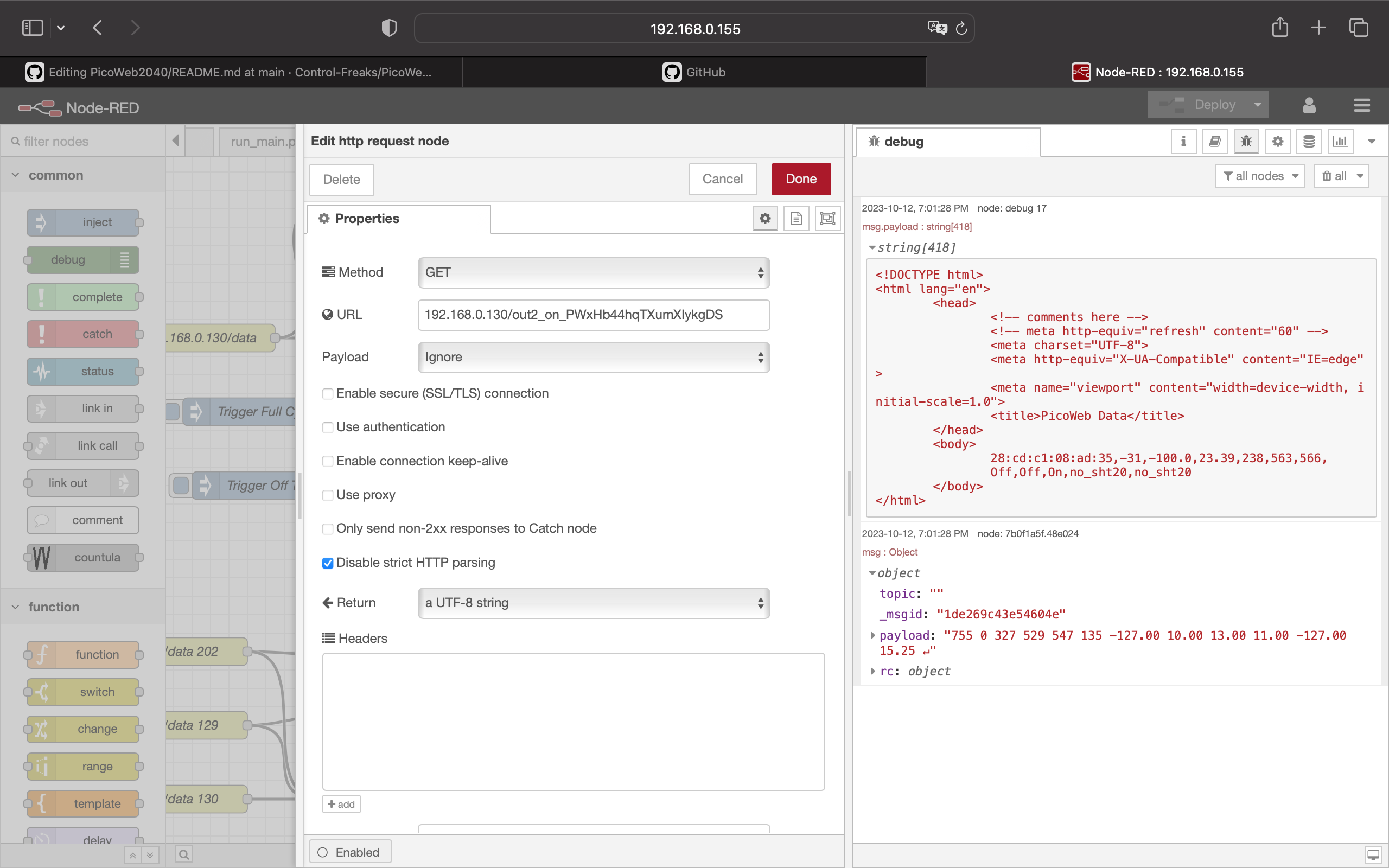
Task: Open the Information sidebar panel
Action: [1183, 141]
